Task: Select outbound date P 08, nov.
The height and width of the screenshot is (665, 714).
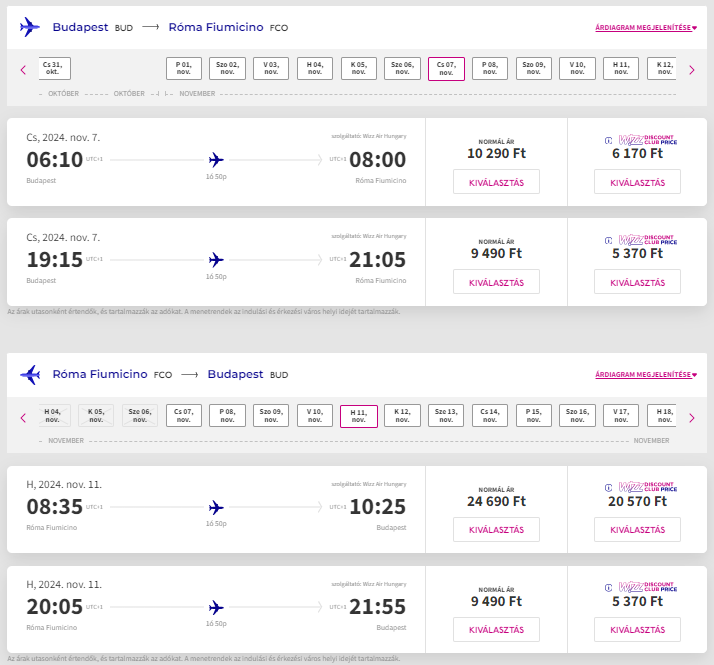Action: 490,68
